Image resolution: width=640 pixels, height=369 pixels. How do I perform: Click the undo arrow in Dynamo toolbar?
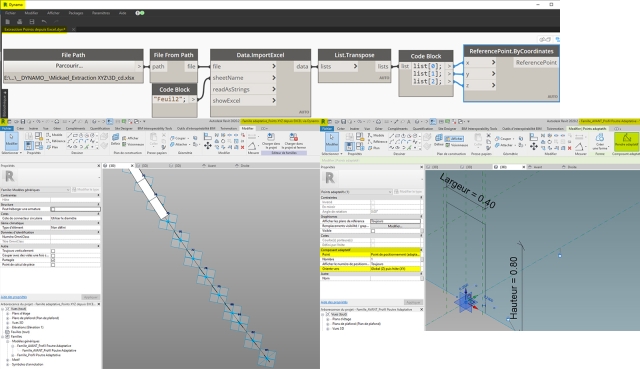[44, 22]
